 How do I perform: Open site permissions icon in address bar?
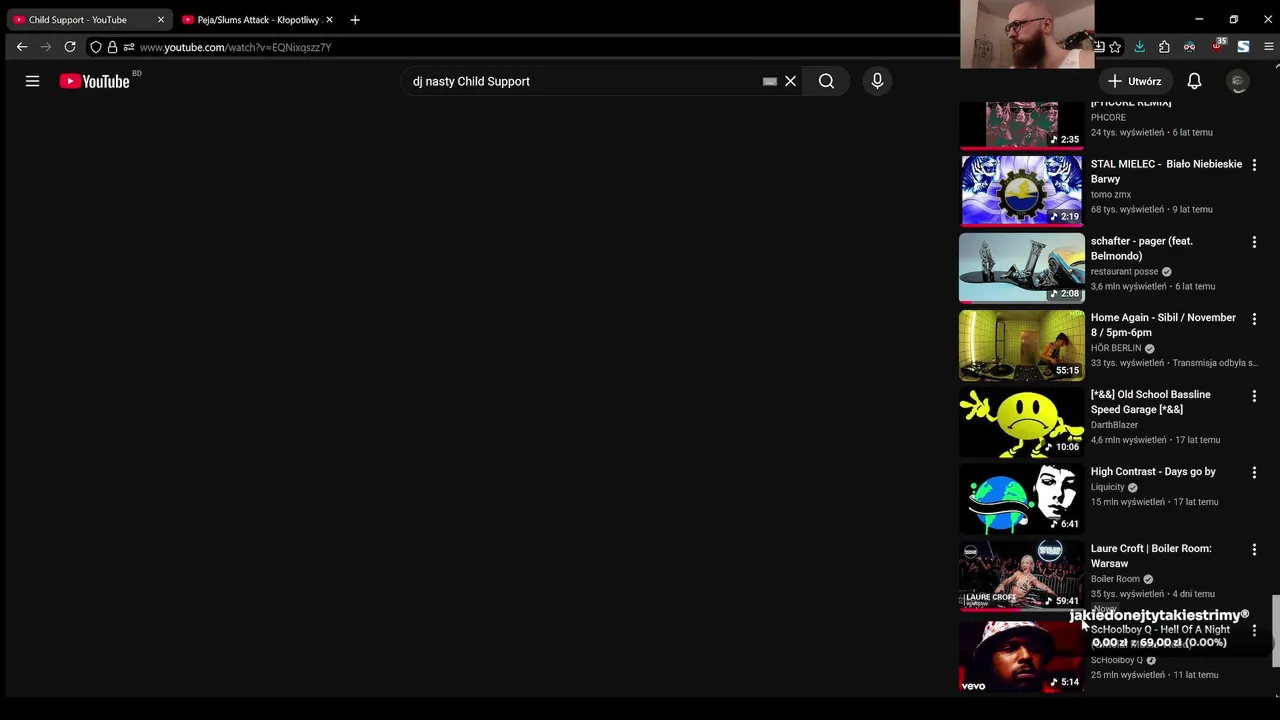pyautogui.click(x=129, y=47)
